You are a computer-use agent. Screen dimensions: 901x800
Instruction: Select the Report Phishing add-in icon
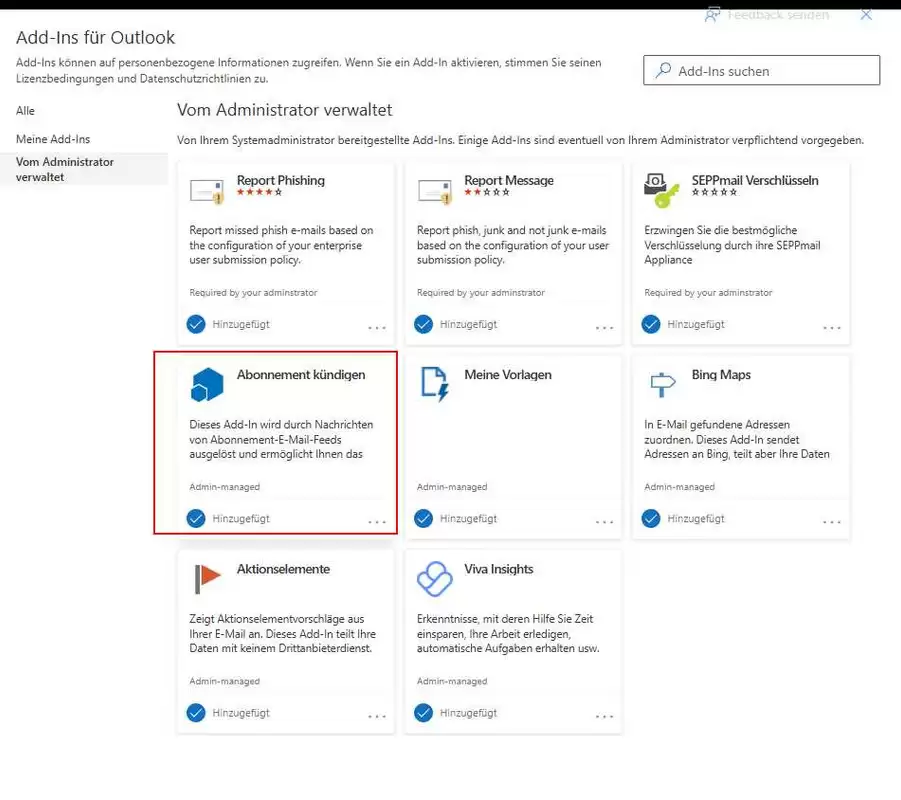(207, 190)
